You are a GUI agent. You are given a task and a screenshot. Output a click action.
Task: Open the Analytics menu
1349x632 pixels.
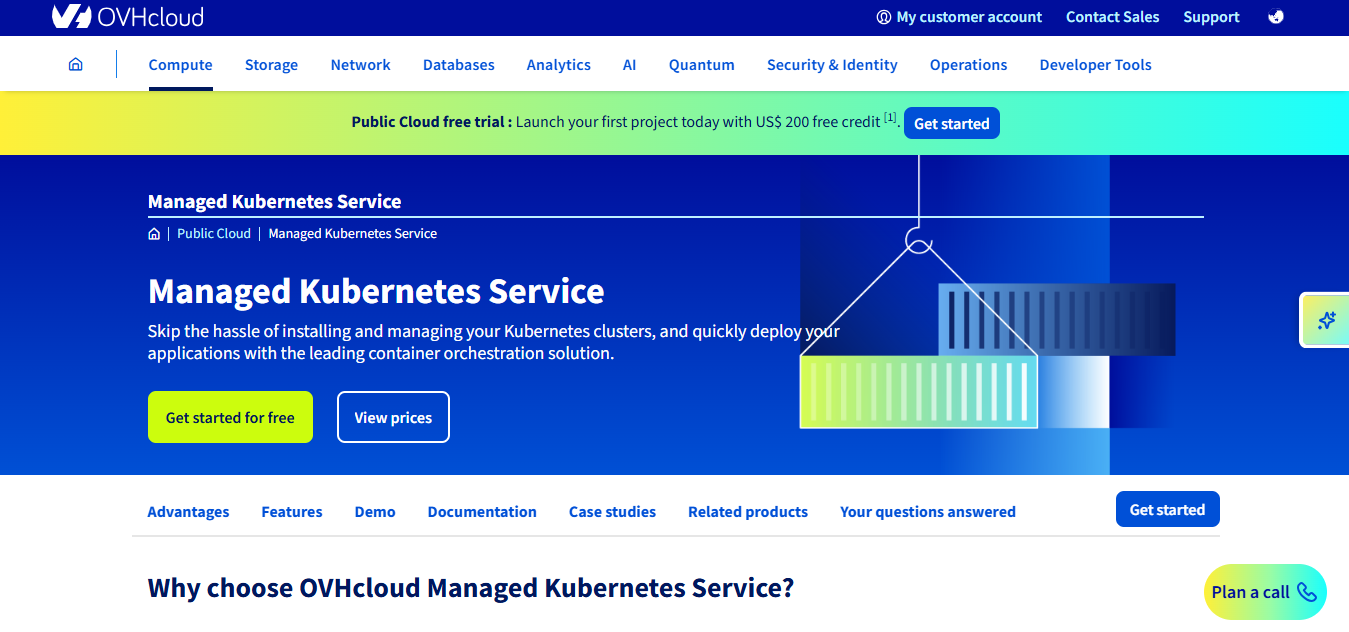pyautogui.click(x=558, y=65)
